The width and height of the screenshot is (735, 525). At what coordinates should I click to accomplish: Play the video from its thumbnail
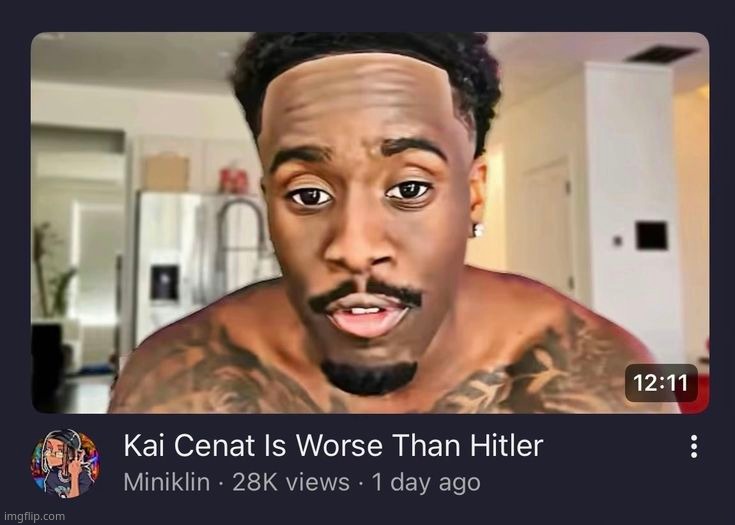370,223
